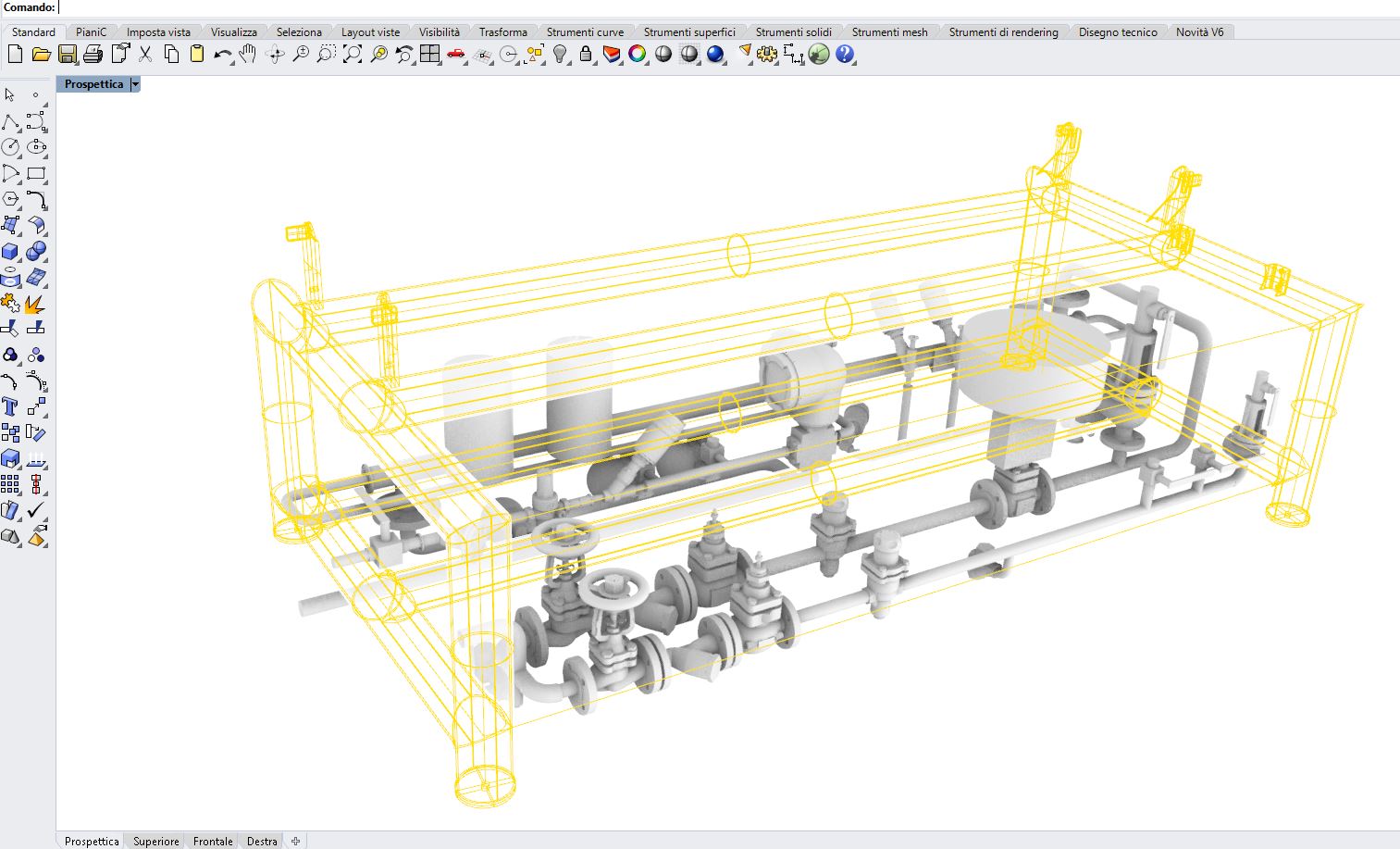Open options with the gear icon
Screen dimensions: 1400x849
pos(767,55)
